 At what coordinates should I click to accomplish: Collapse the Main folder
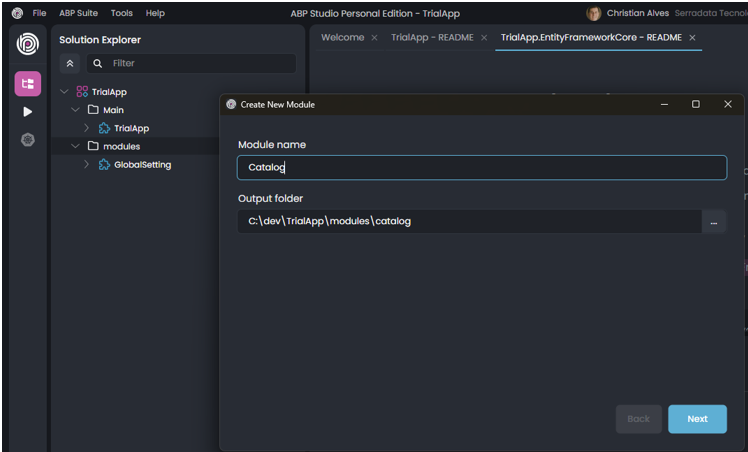click(x=76, y=110)
